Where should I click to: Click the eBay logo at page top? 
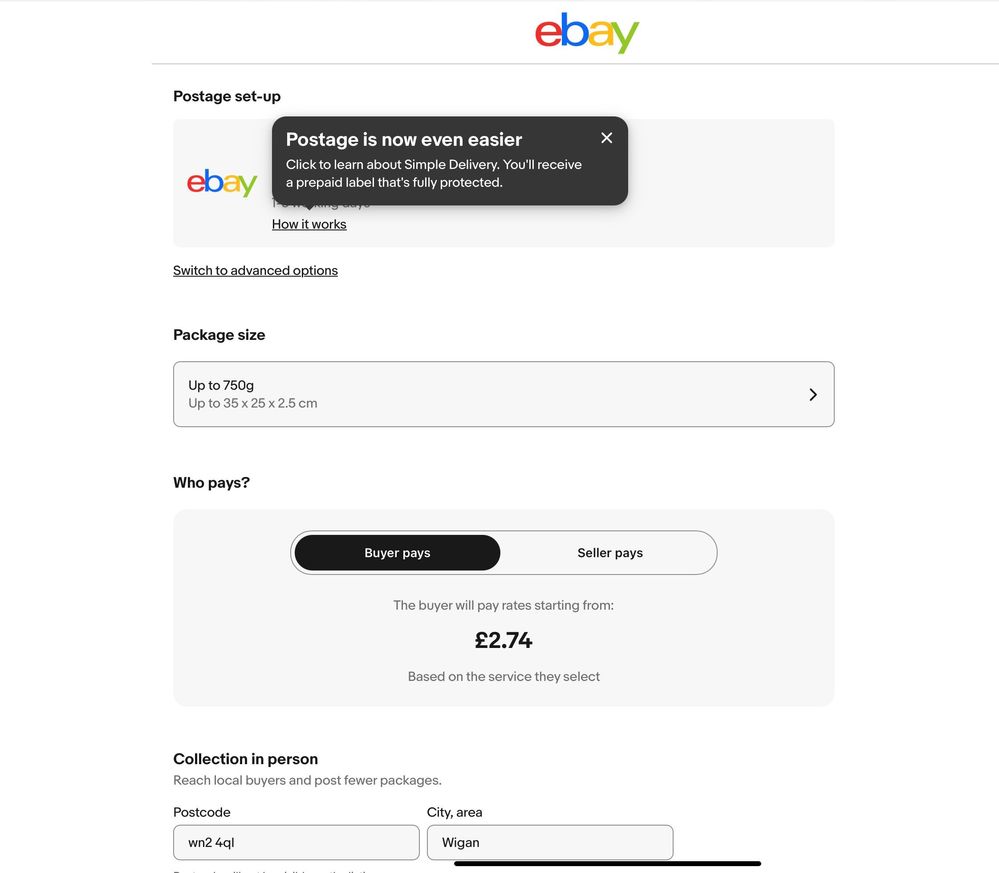coord(587,33)
